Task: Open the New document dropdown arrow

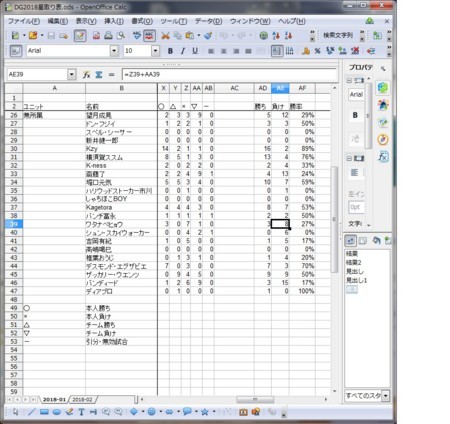Action: click(x=24, y=35)
